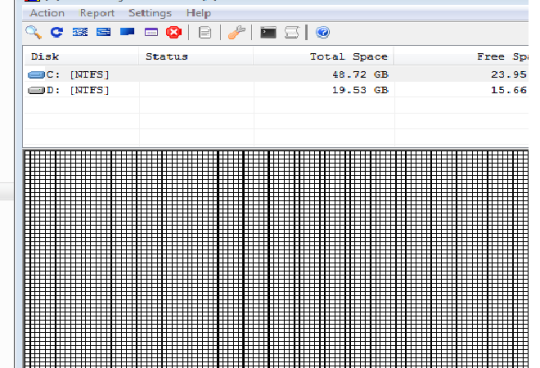The image size is (540, 368).
Task: Stop the job with red X icon
Action: point(174,32)
